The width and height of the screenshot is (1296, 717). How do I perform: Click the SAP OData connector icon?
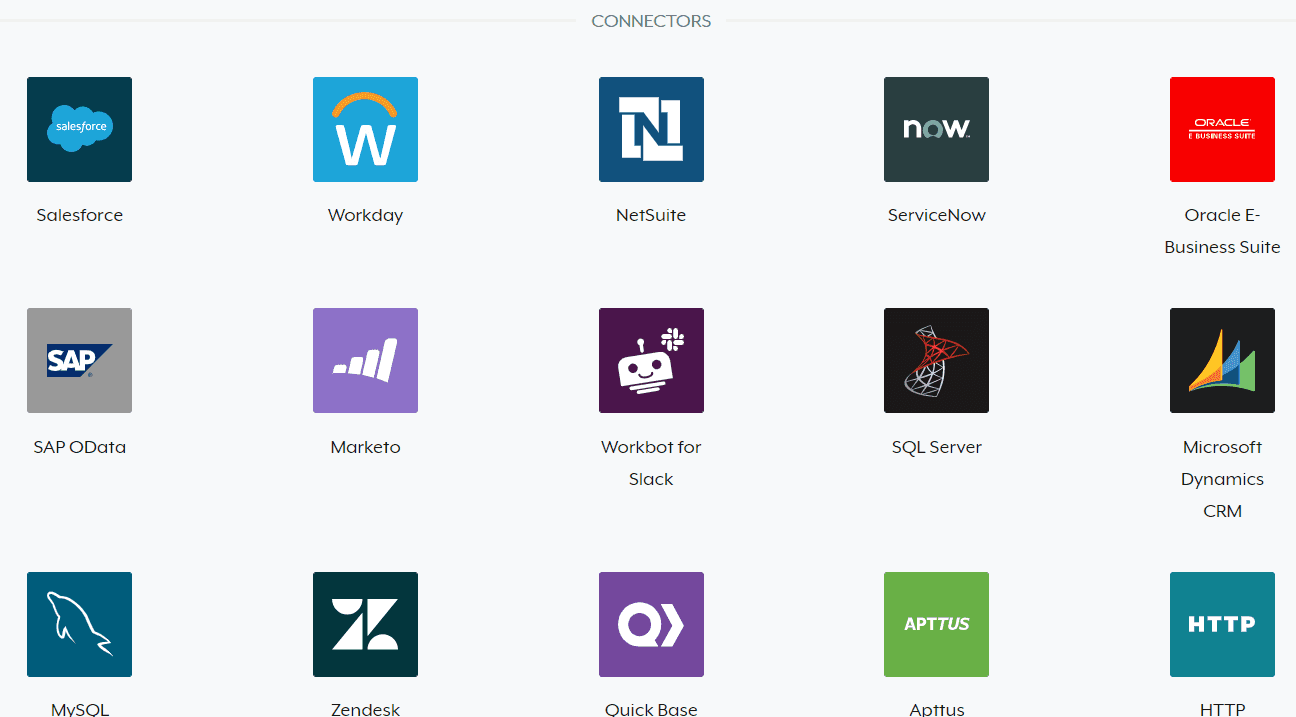[79, 360]
